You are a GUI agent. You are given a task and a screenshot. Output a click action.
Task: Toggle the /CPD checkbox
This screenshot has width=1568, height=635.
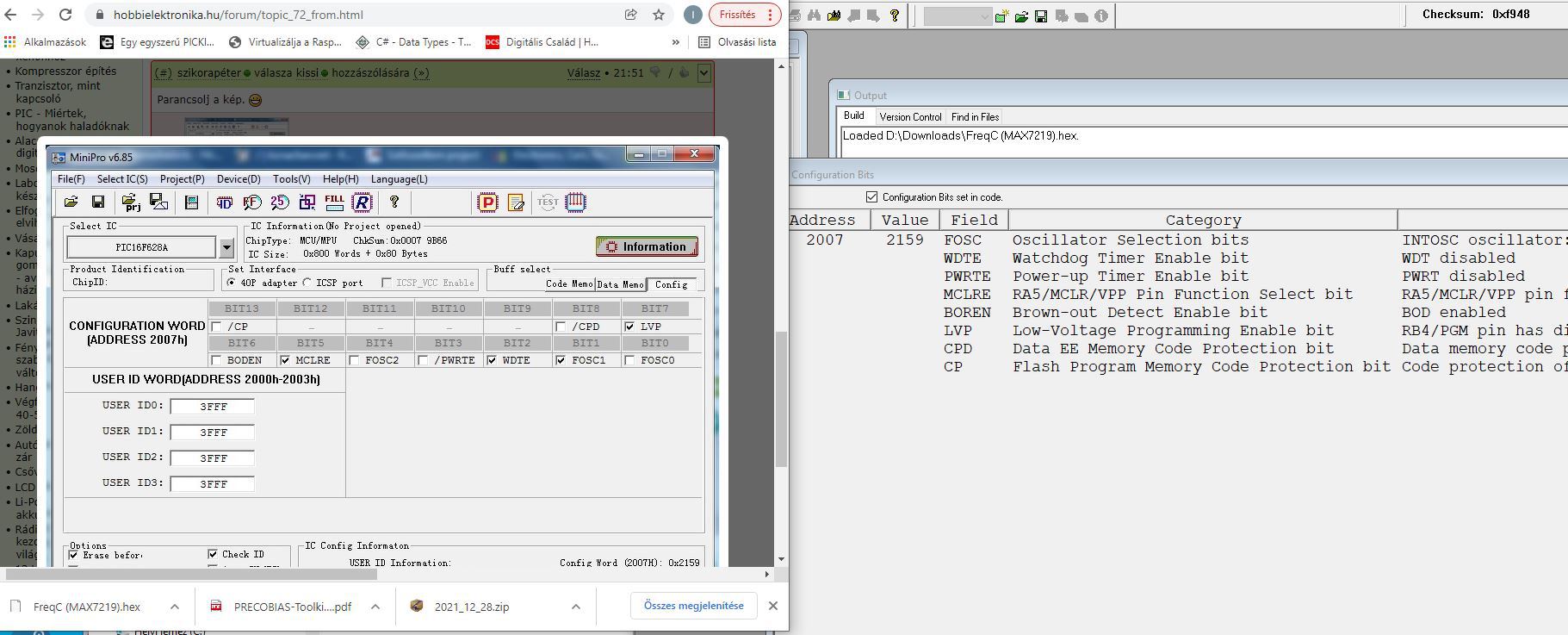[x=561, y=327]
